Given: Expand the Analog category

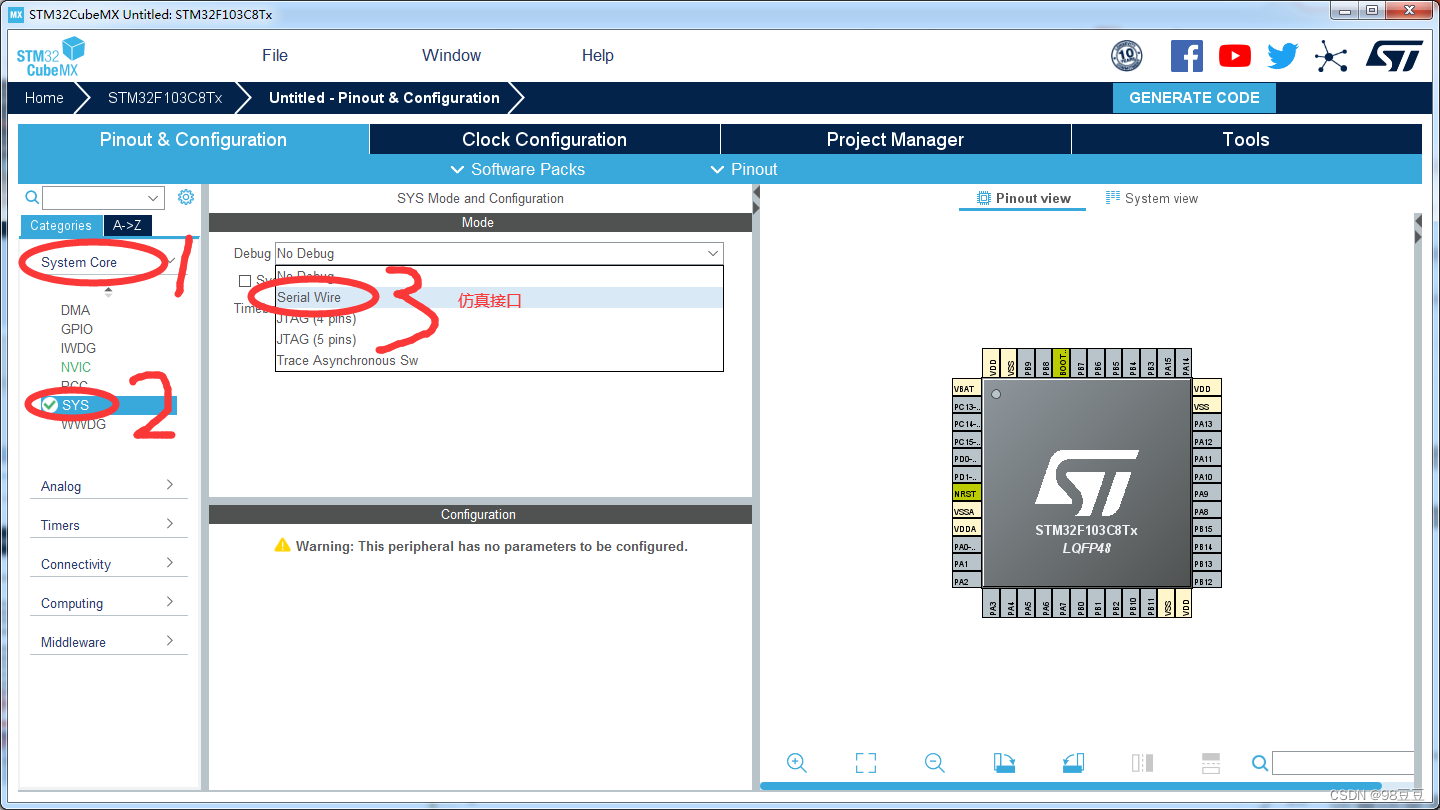Looking at the screenshot, I should click(109, 486).
